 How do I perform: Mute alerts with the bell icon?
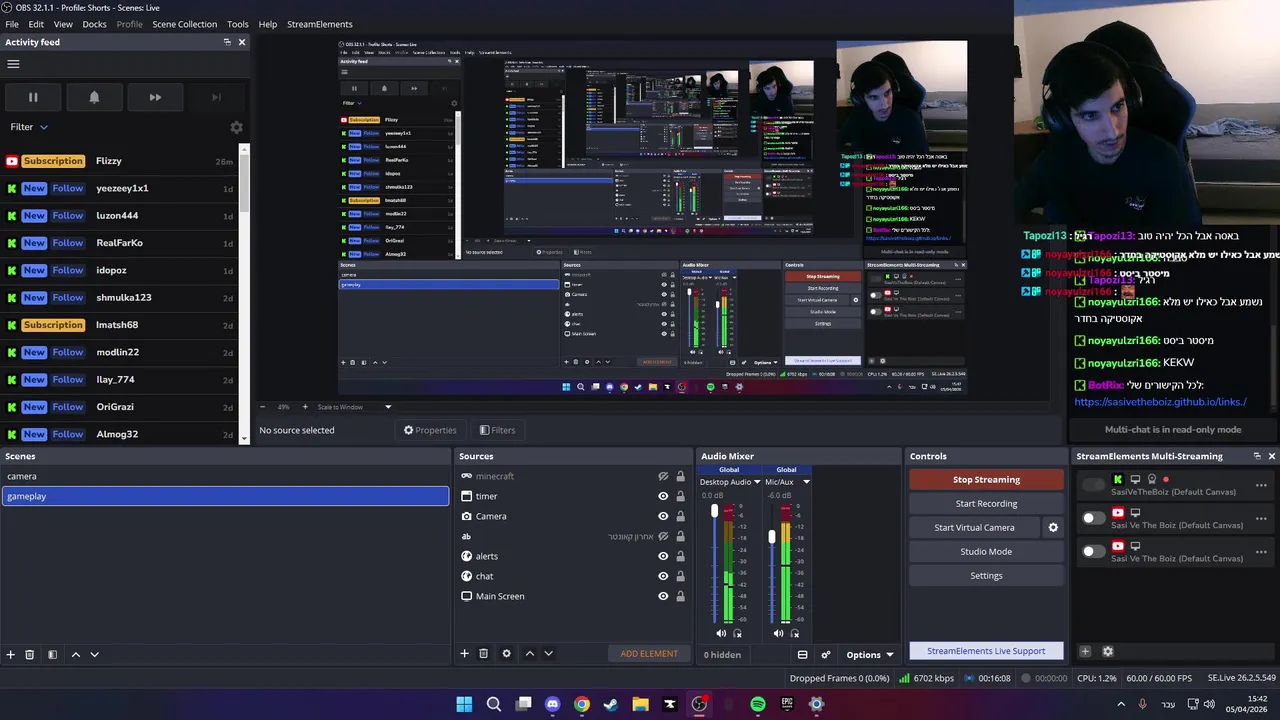tap(94, 97)
